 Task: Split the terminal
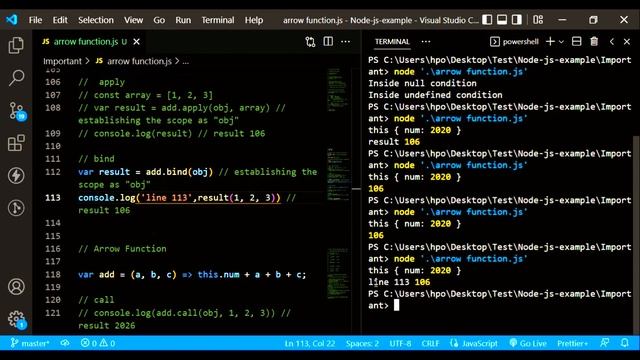577,42
